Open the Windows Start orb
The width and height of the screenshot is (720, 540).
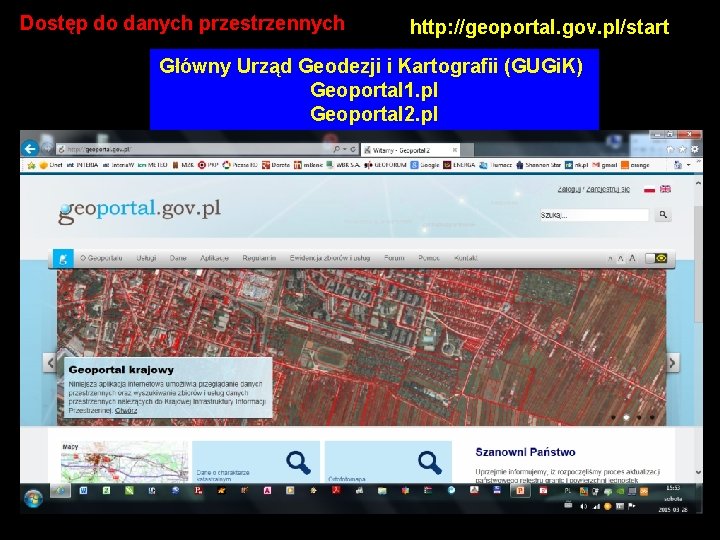34,498
